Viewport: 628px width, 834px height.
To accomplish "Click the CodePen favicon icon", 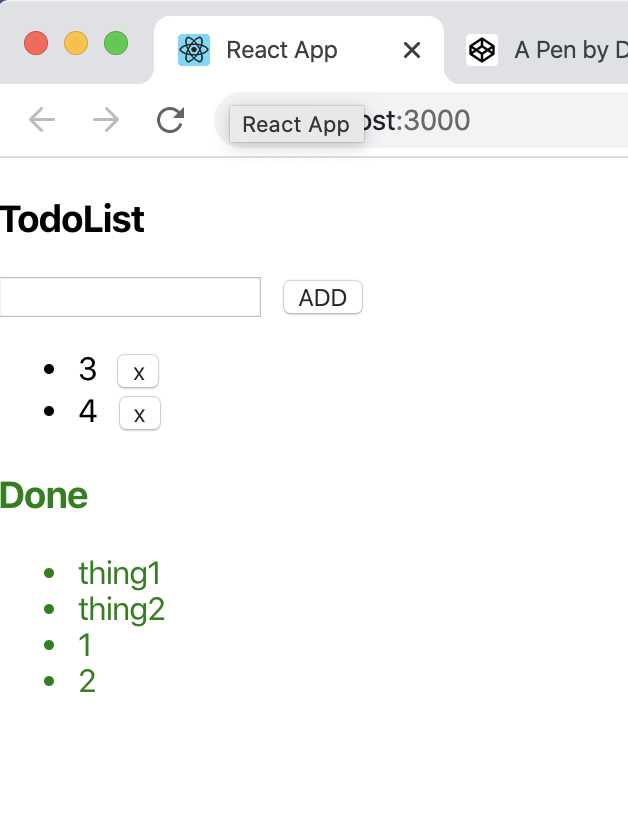I will click(x=482, y=50).
